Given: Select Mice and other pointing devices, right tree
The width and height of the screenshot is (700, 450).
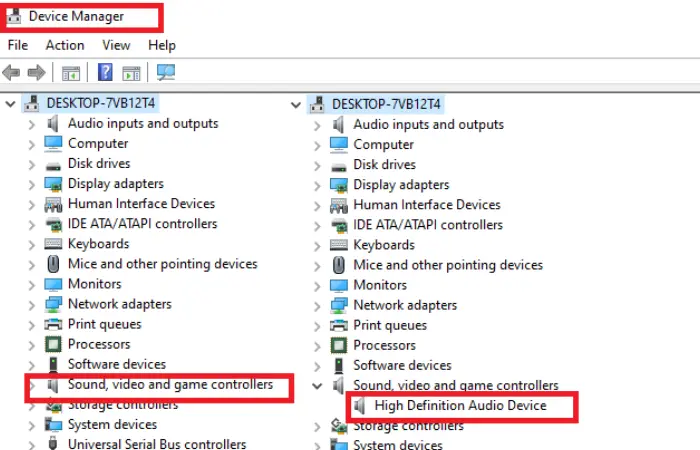Looking at the screenshot, I should pyautogui.click(x=448, y=265).
